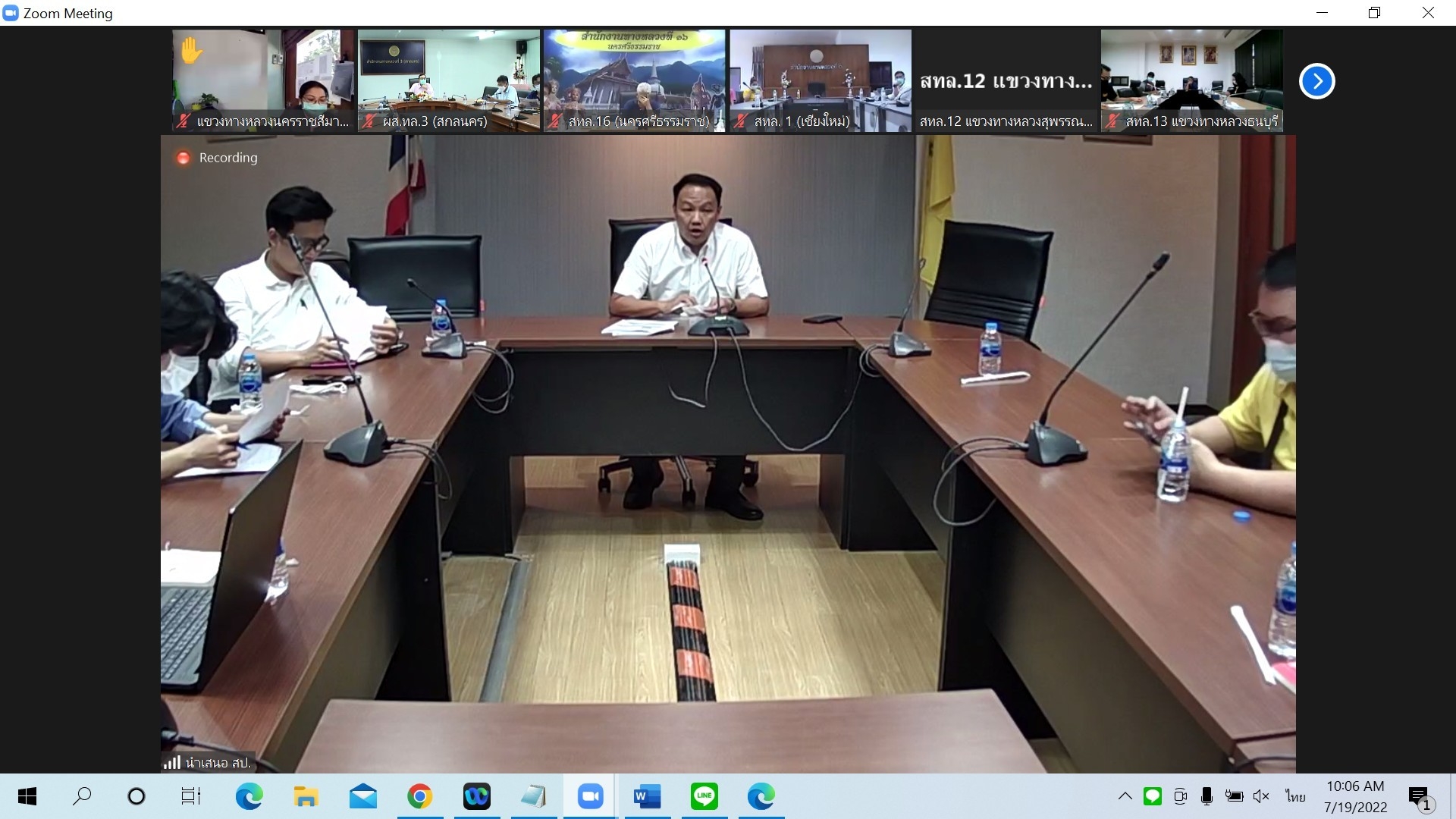Viewport: 1456px width, 819px height.
Task: Click the next participants arrow button
Action: click(1316, 81)
